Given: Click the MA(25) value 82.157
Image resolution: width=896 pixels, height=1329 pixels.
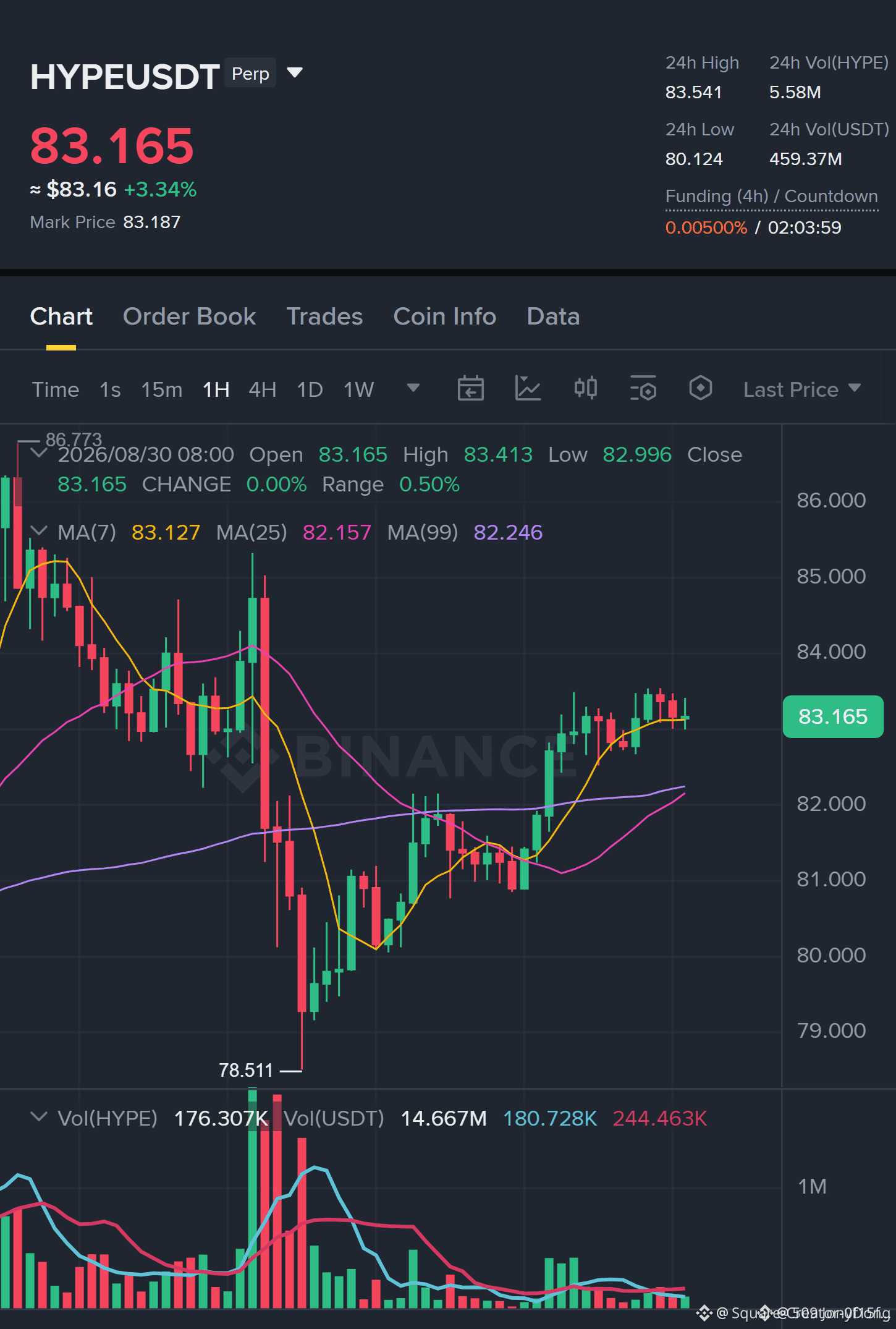Looking at the screenshot, I should (337, 532).
